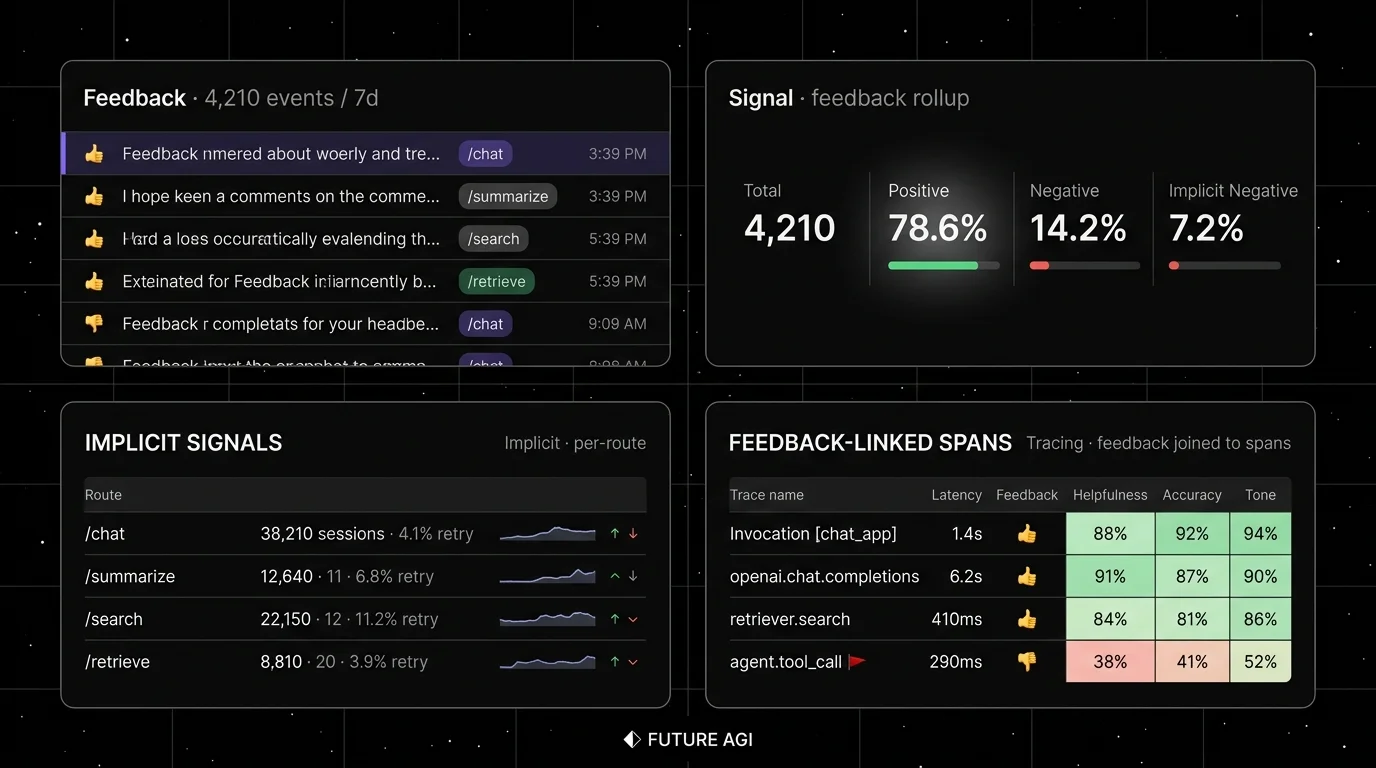The height and width of the screenshot is (768, 1376).
Task: Click thumbs-up on Invocation [chat_app] row
Action: 1027,534
